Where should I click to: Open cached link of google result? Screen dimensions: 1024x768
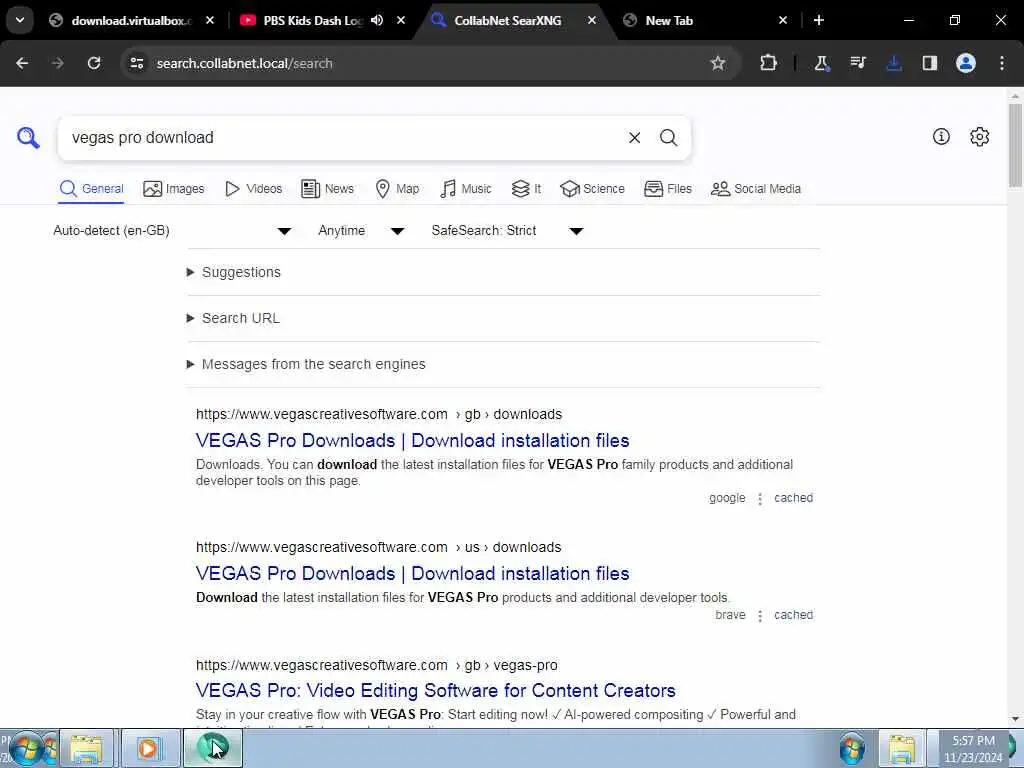coord(793,498)
